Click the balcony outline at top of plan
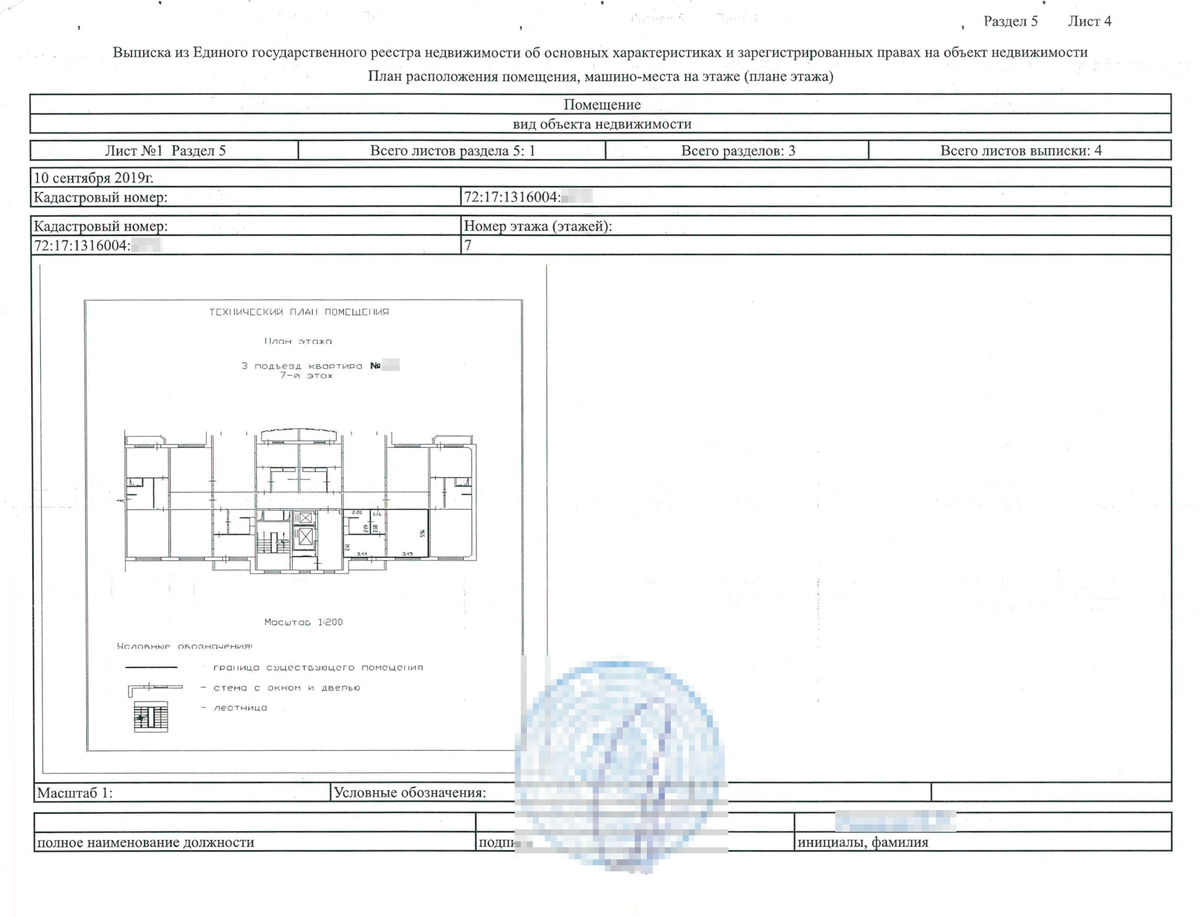Image resolution: width=1200 pixels, height=917 pixels. tap(298, 432)
